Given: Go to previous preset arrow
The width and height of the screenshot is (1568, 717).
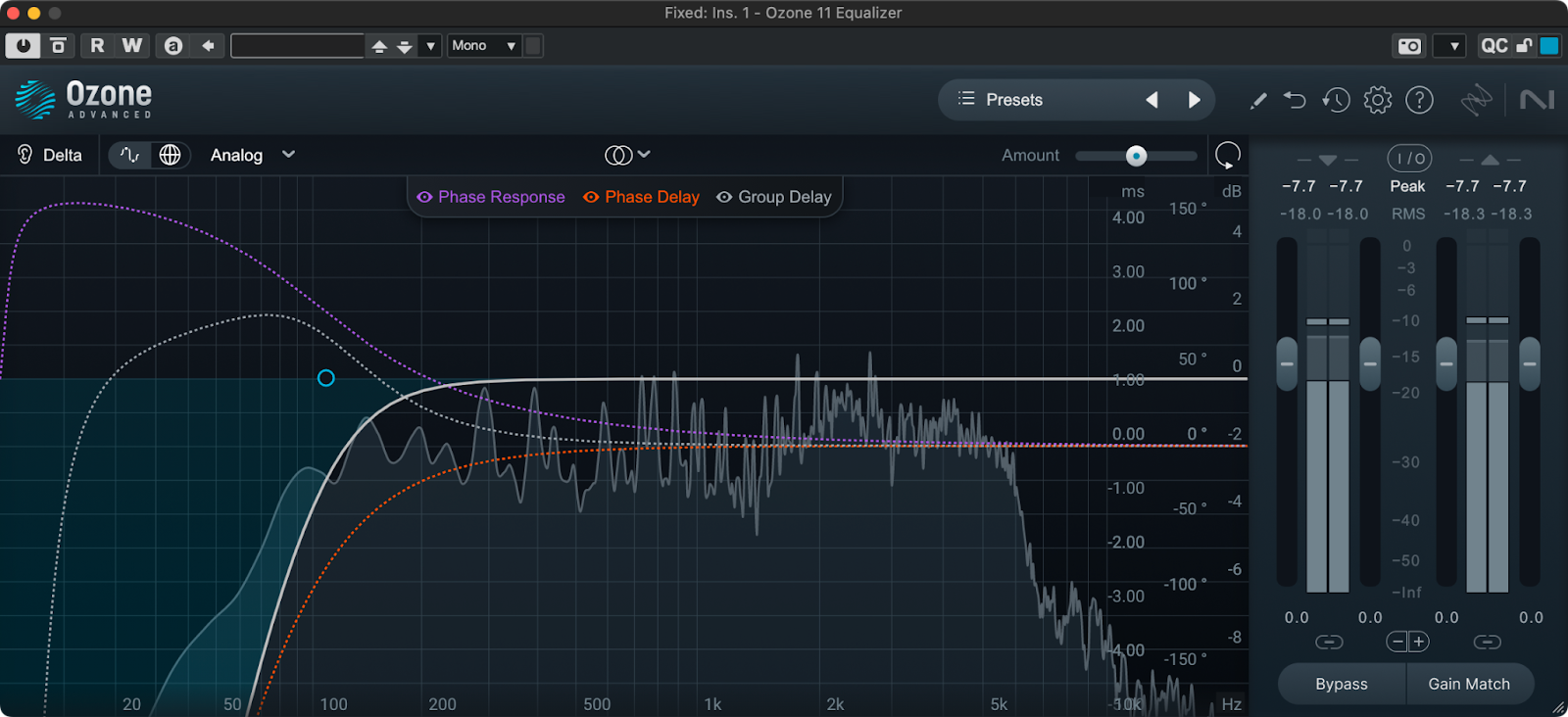Looking at the screenshot, I should (1152, 100).
